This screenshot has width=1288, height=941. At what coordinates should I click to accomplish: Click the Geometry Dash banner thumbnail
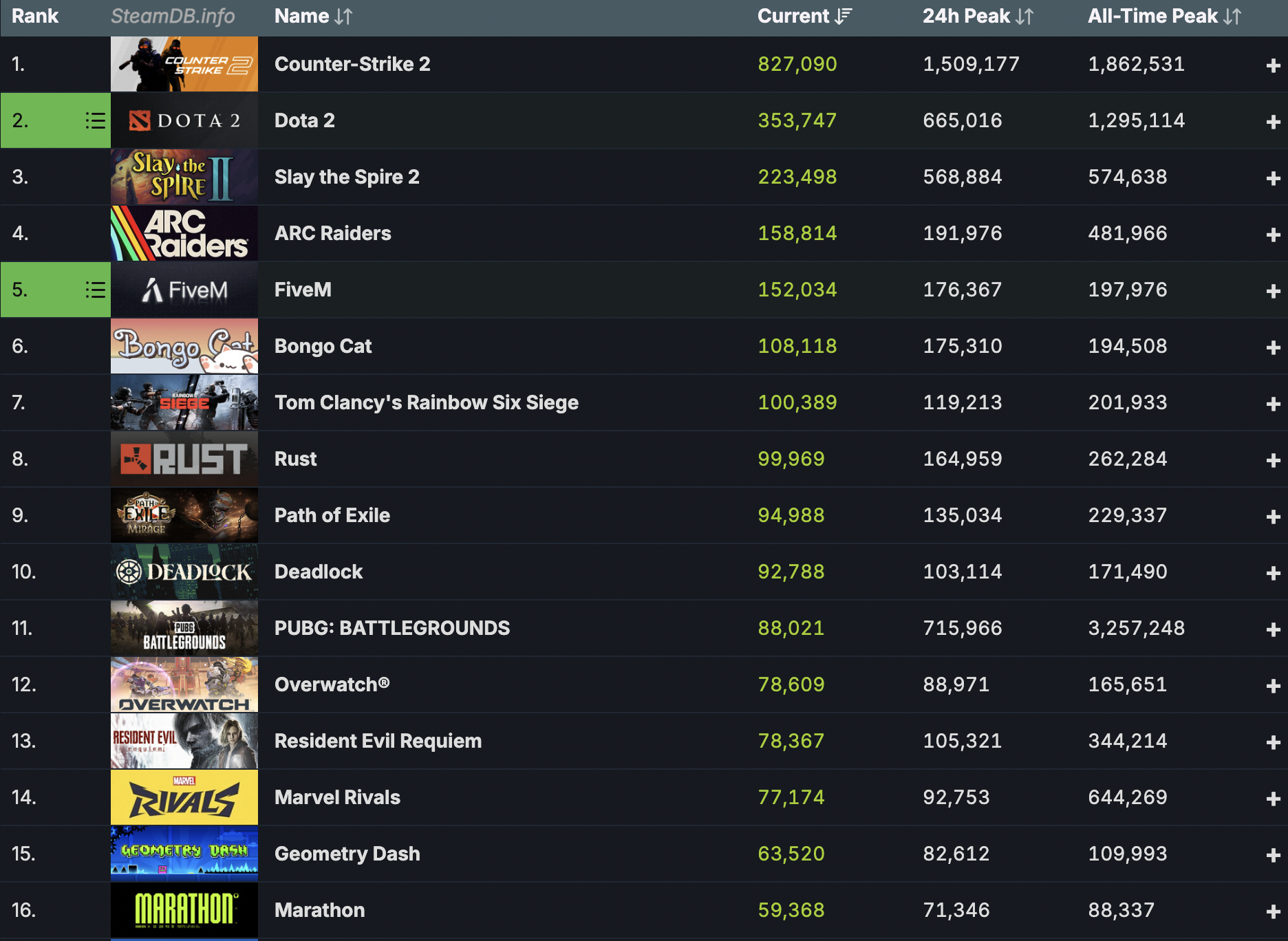(x=184, y=854)
